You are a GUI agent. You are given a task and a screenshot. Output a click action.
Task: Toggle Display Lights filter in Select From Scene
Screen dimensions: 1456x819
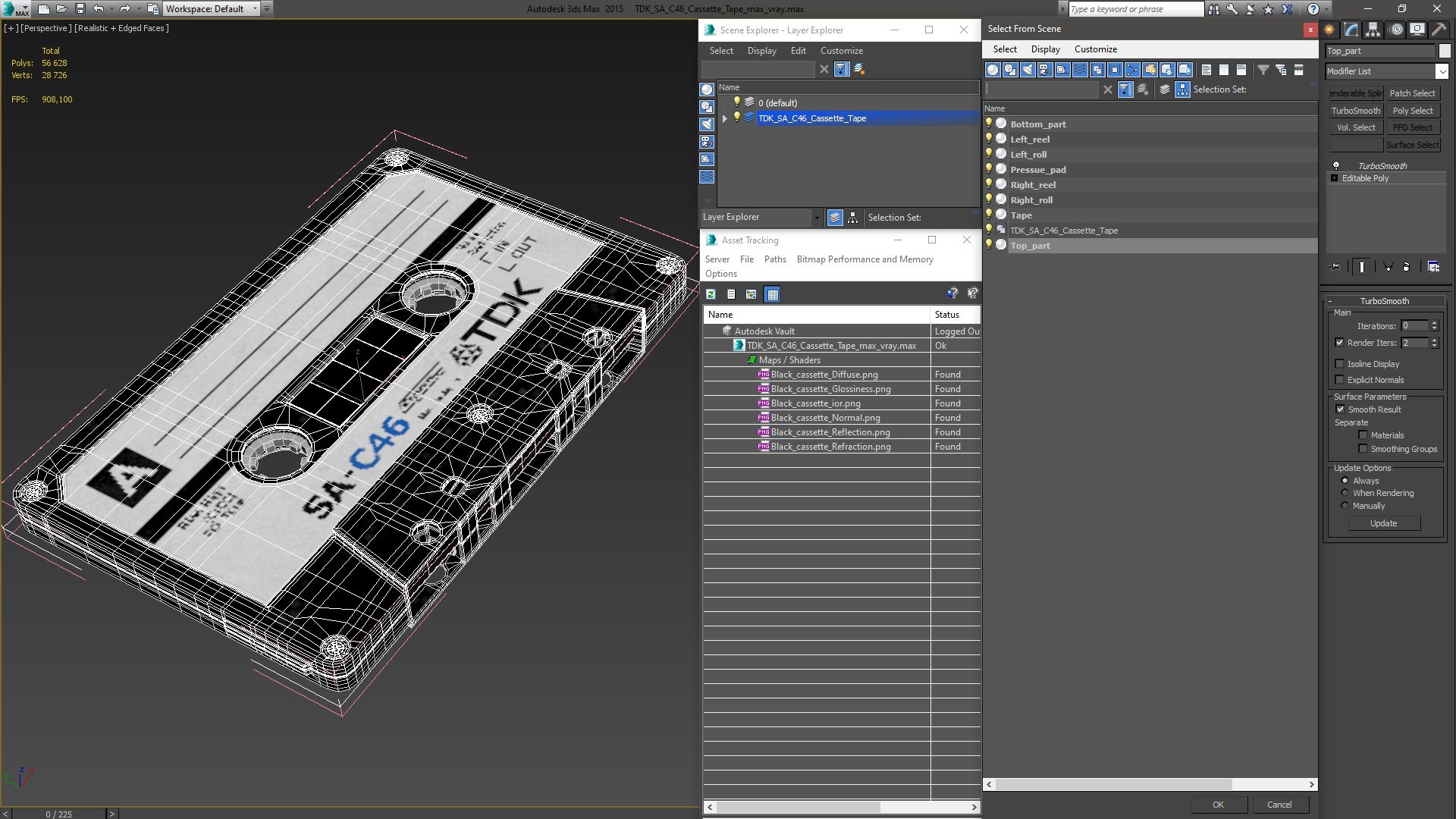click(x=1028, y=70)
